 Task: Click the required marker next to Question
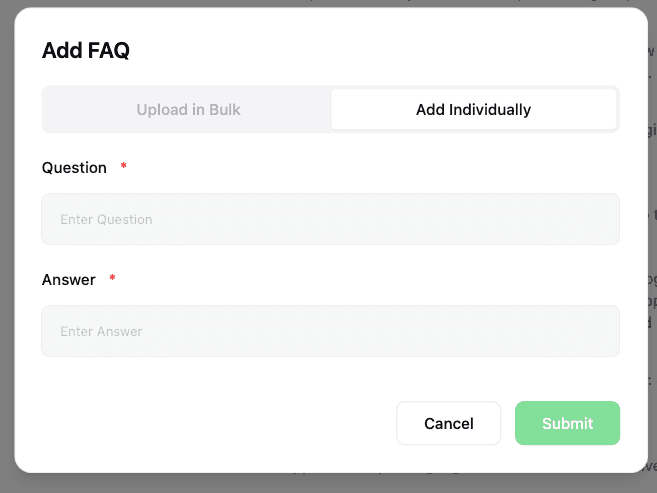[x=123, y=168]
